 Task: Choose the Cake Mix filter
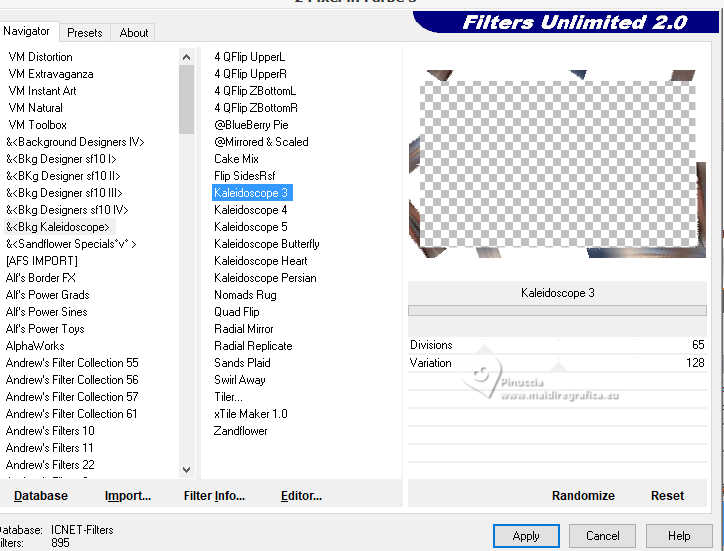[x=236, y=159]
